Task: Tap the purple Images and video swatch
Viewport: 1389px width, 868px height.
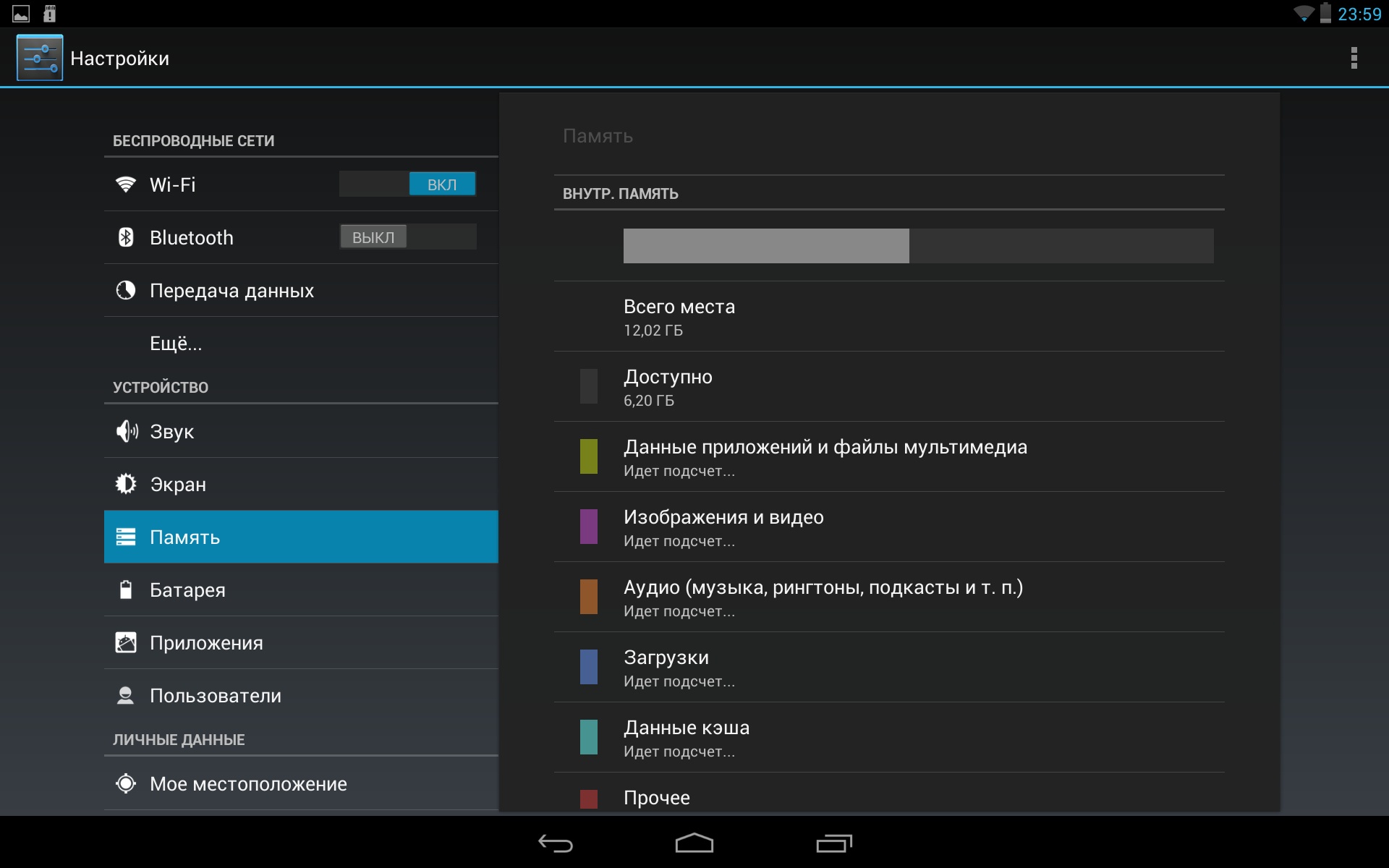Action: click(x=589, y=527)
